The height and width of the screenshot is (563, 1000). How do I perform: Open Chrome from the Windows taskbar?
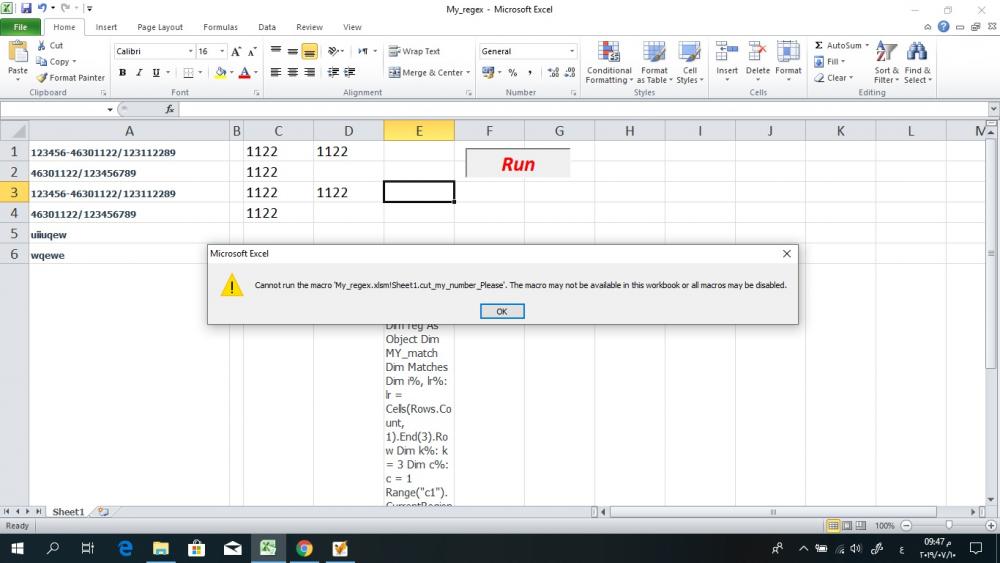pos(304,548)
